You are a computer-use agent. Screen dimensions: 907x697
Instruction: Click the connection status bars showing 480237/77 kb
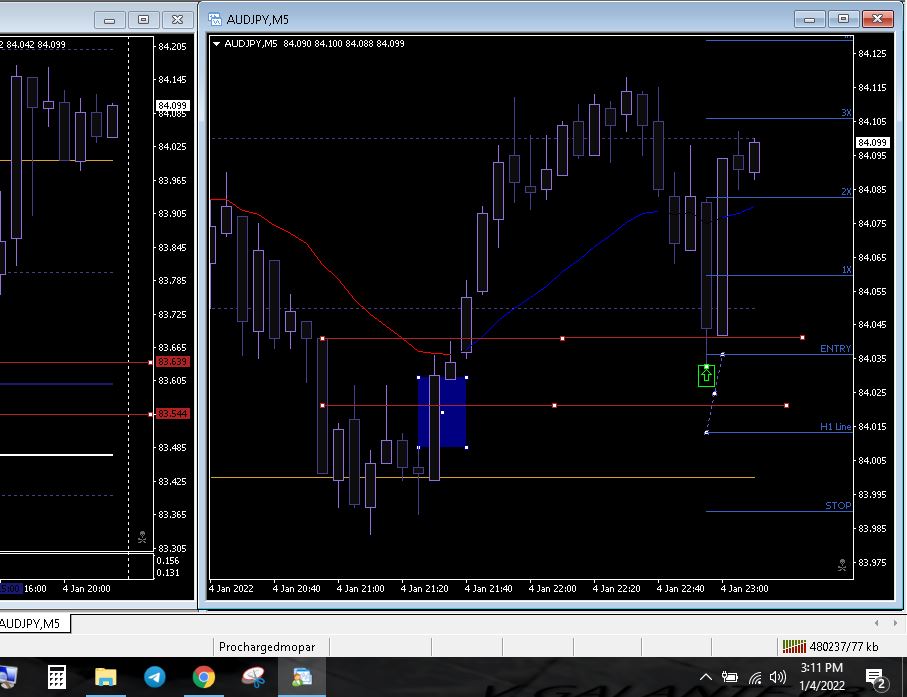click(793, 647)
